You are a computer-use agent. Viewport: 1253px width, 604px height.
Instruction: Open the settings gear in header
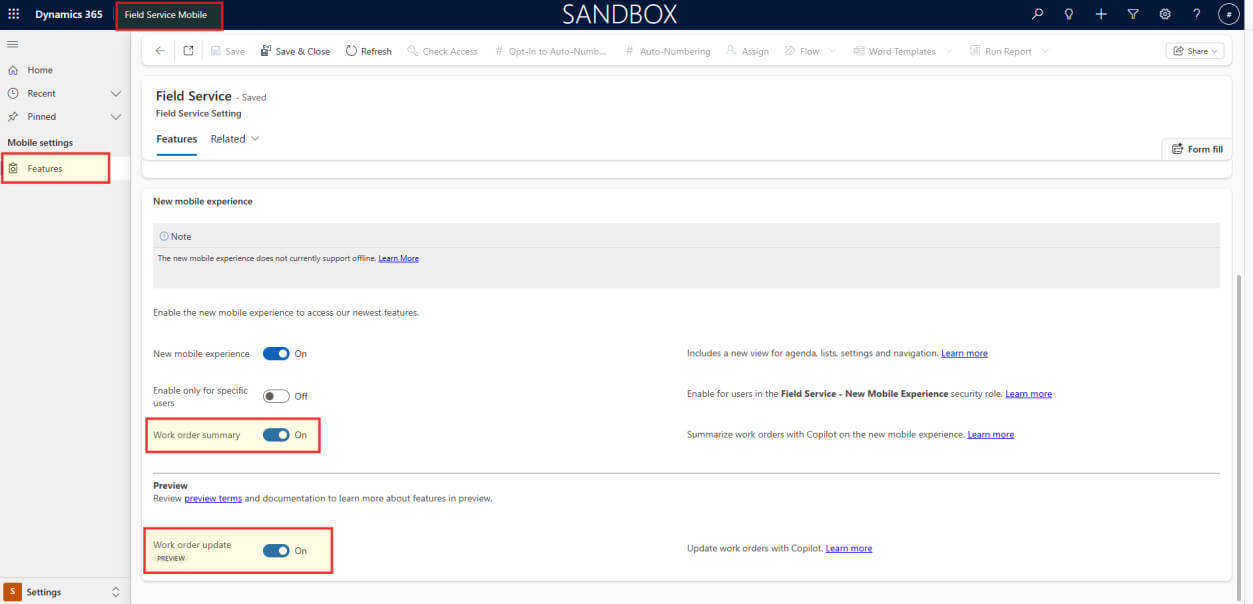[x=1165, y=14]
